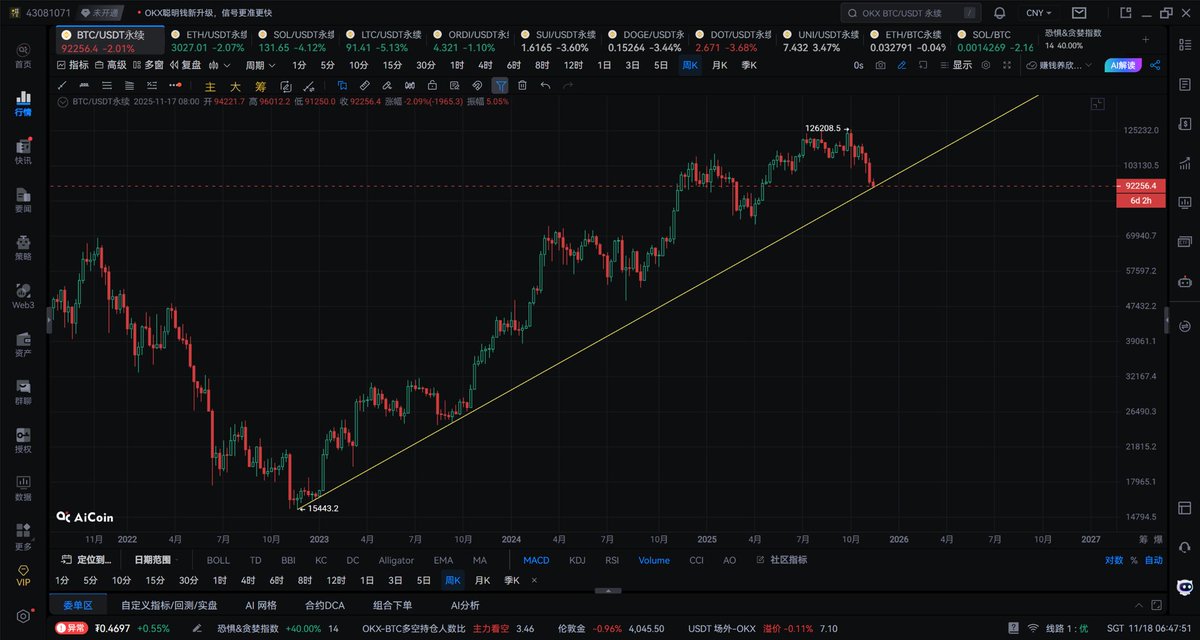Toggle the BOLL indicator
Viewport: 1200px width, 640px height.
click(x=218, y=560)
